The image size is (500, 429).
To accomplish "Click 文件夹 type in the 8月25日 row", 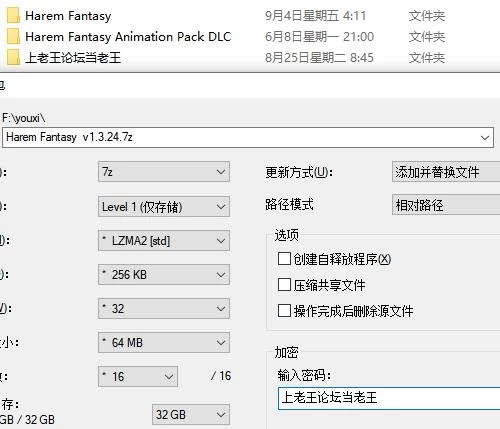I will point(427,58).
